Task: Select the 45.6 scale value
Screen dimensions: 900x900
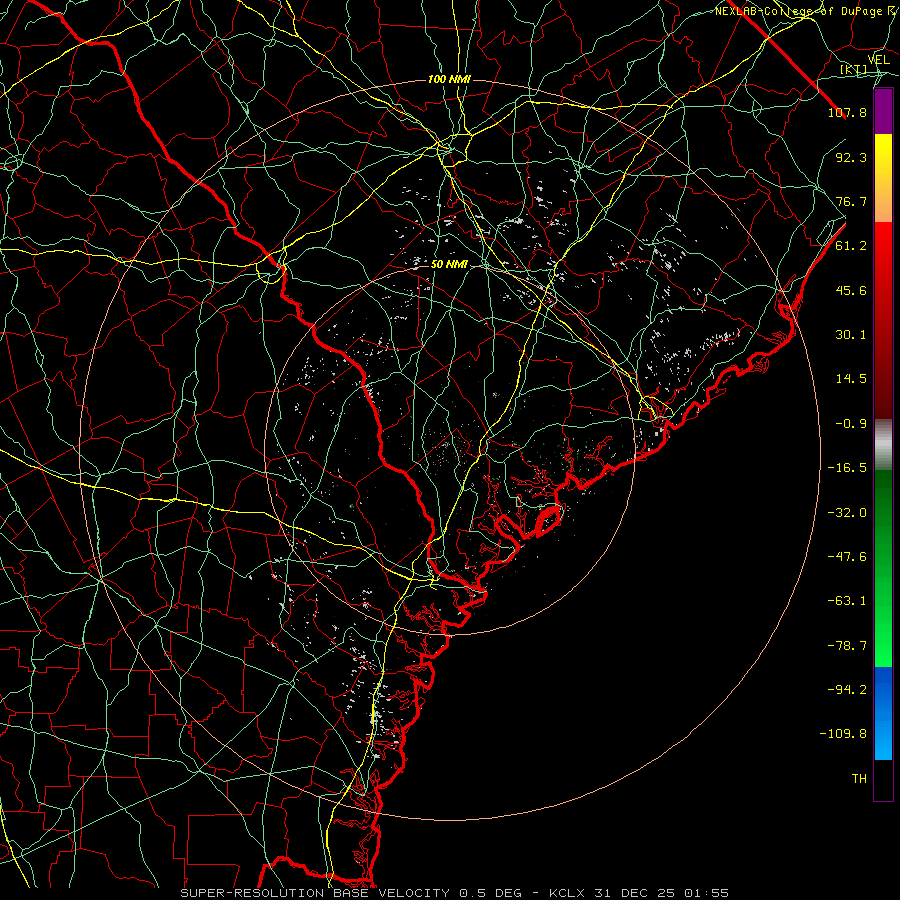Action: coord(851,290)
